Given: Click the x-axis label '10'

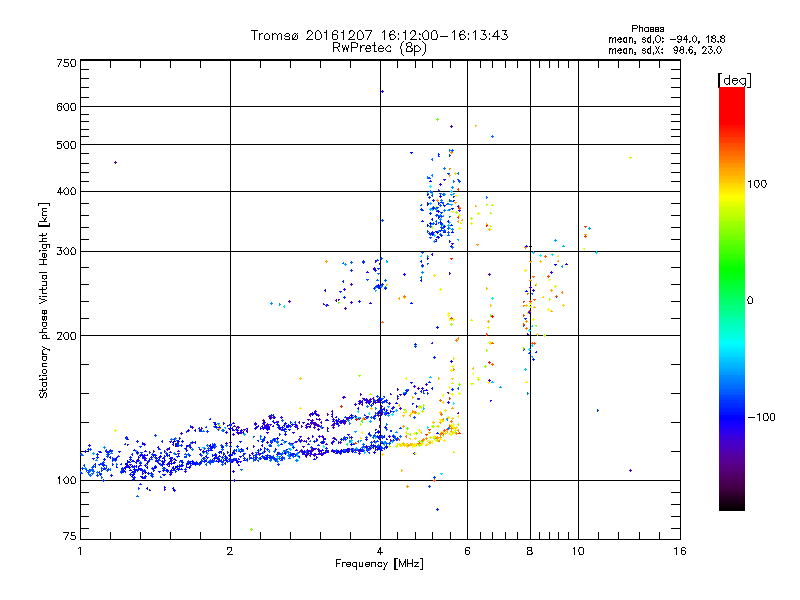Looking at the screenshot, I should pos(578,551).
